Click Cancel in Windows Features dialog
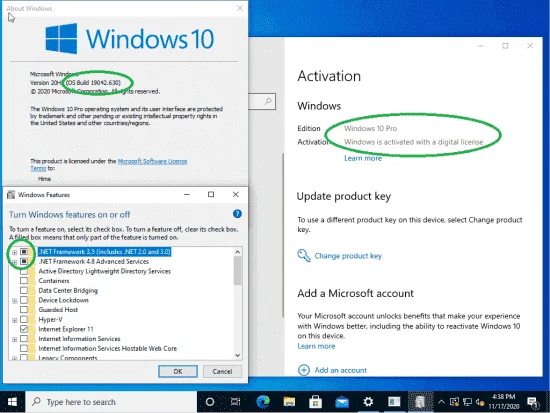The height and width of the screenshot is (413, 550). point(222,371)
